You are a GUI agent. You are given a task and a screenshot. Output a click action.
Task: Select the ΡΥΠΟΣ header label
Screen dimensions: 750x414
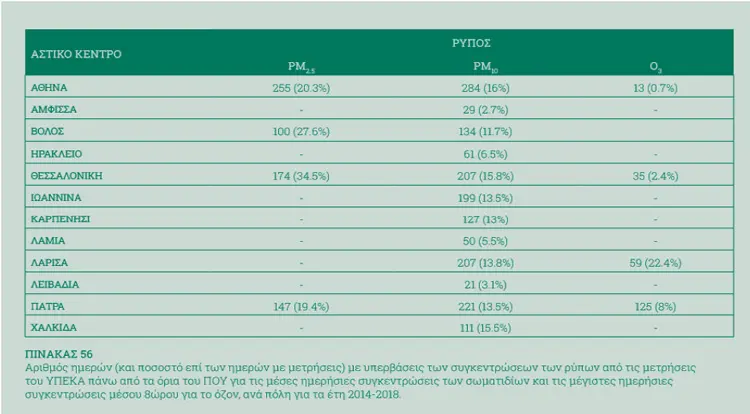[x=471, y=43]
